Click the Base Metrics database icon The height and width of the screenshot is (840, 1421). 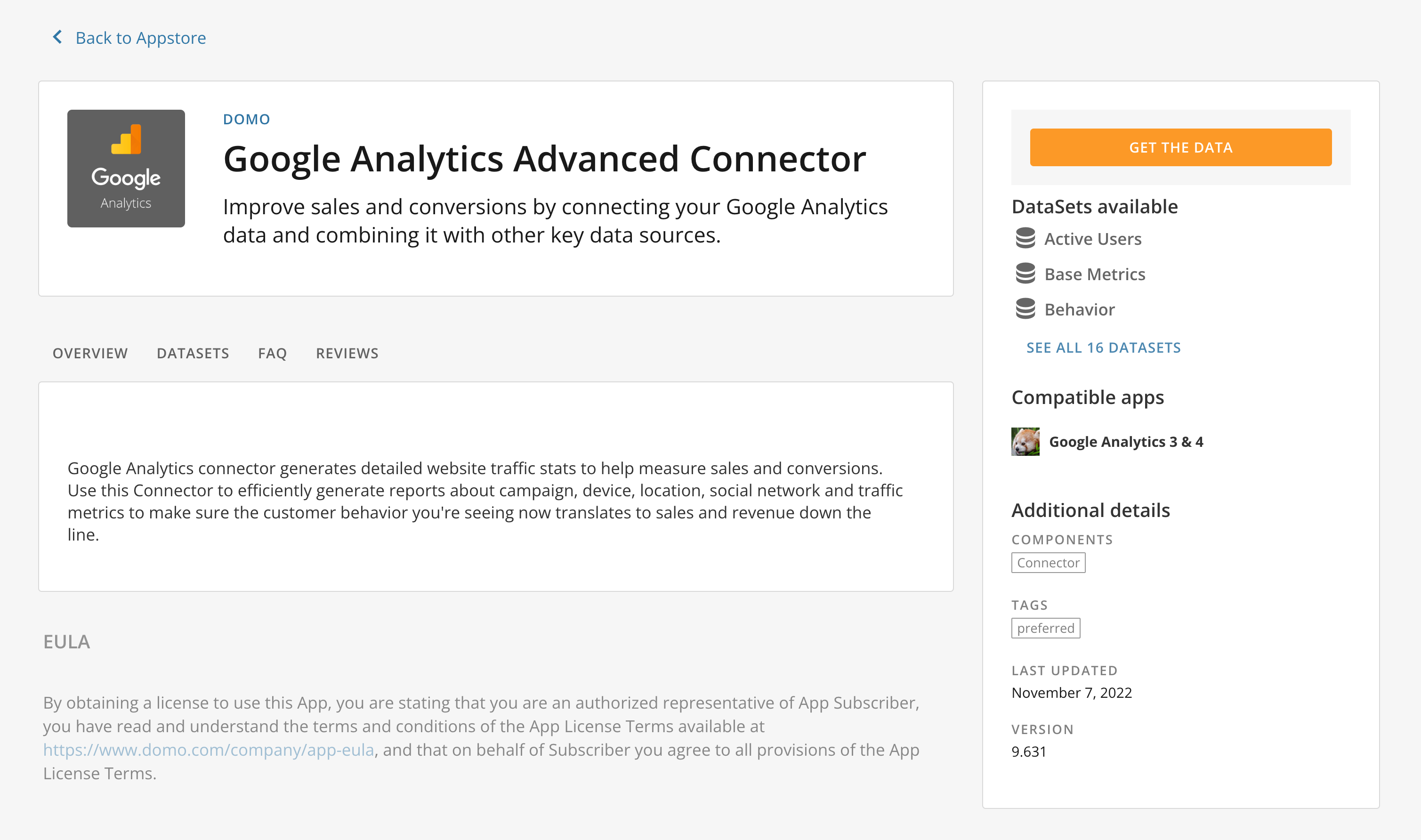[x=1025, y=274]
